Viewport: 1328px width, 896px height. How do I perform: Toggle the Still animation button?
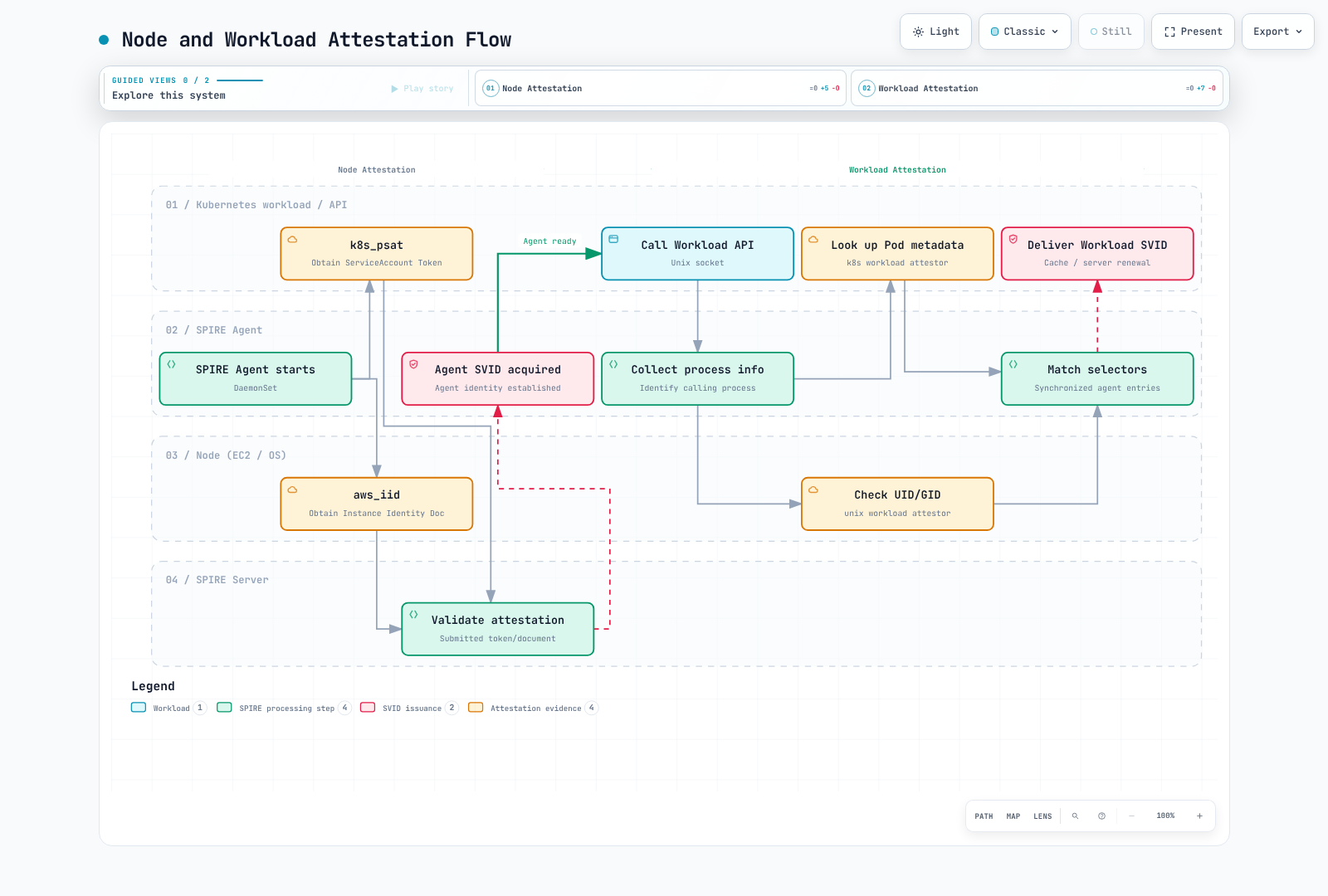tap(1111, 32)
